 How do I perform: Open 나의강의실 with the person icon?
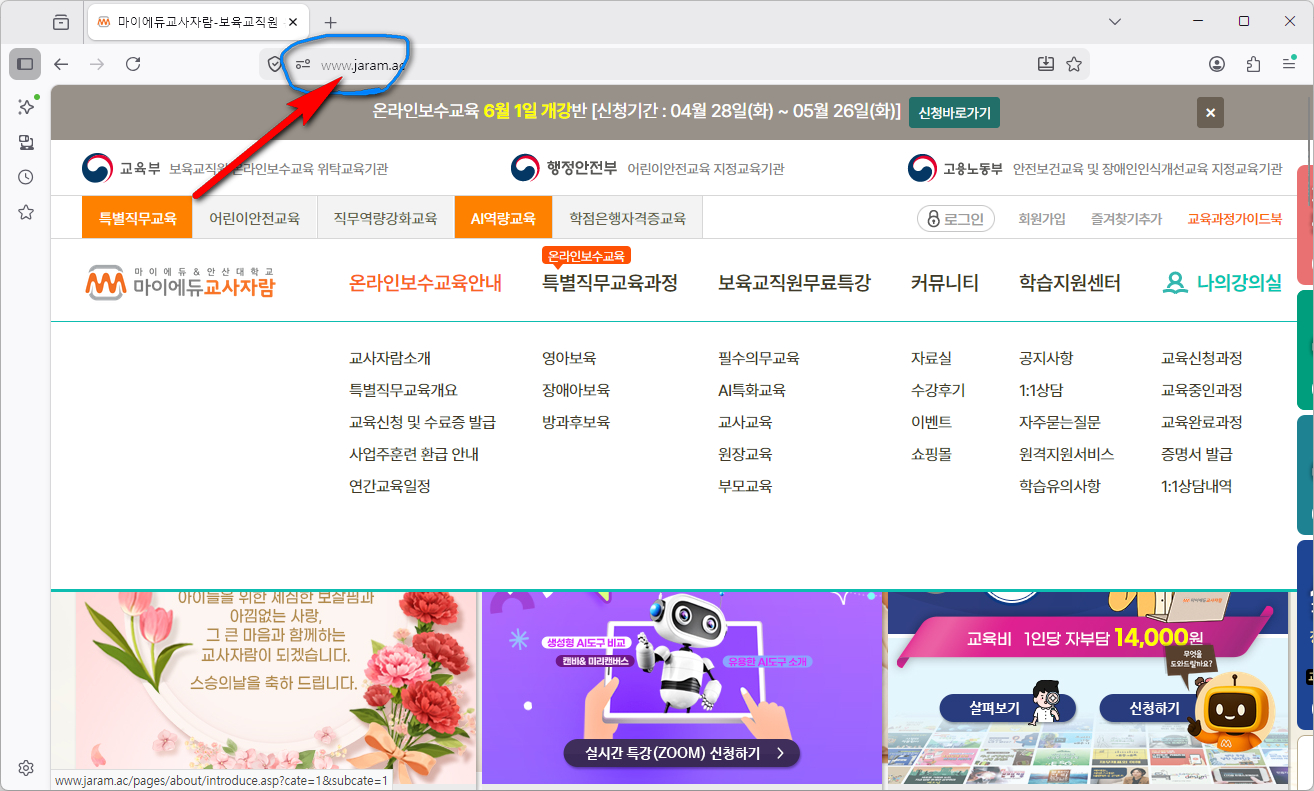coord(1222,283)
